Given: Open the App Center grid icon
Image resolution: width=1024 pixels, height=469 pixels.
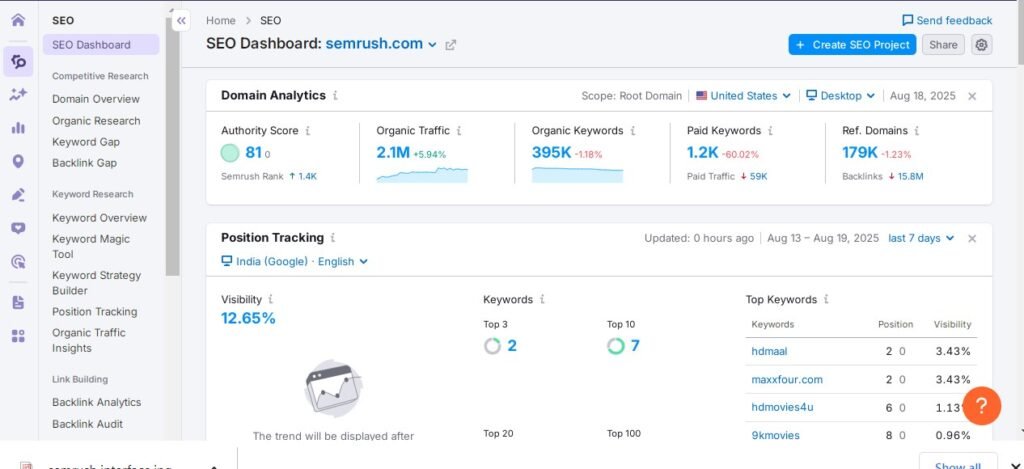Looking at the screenshot, I should tap(18, 336).
